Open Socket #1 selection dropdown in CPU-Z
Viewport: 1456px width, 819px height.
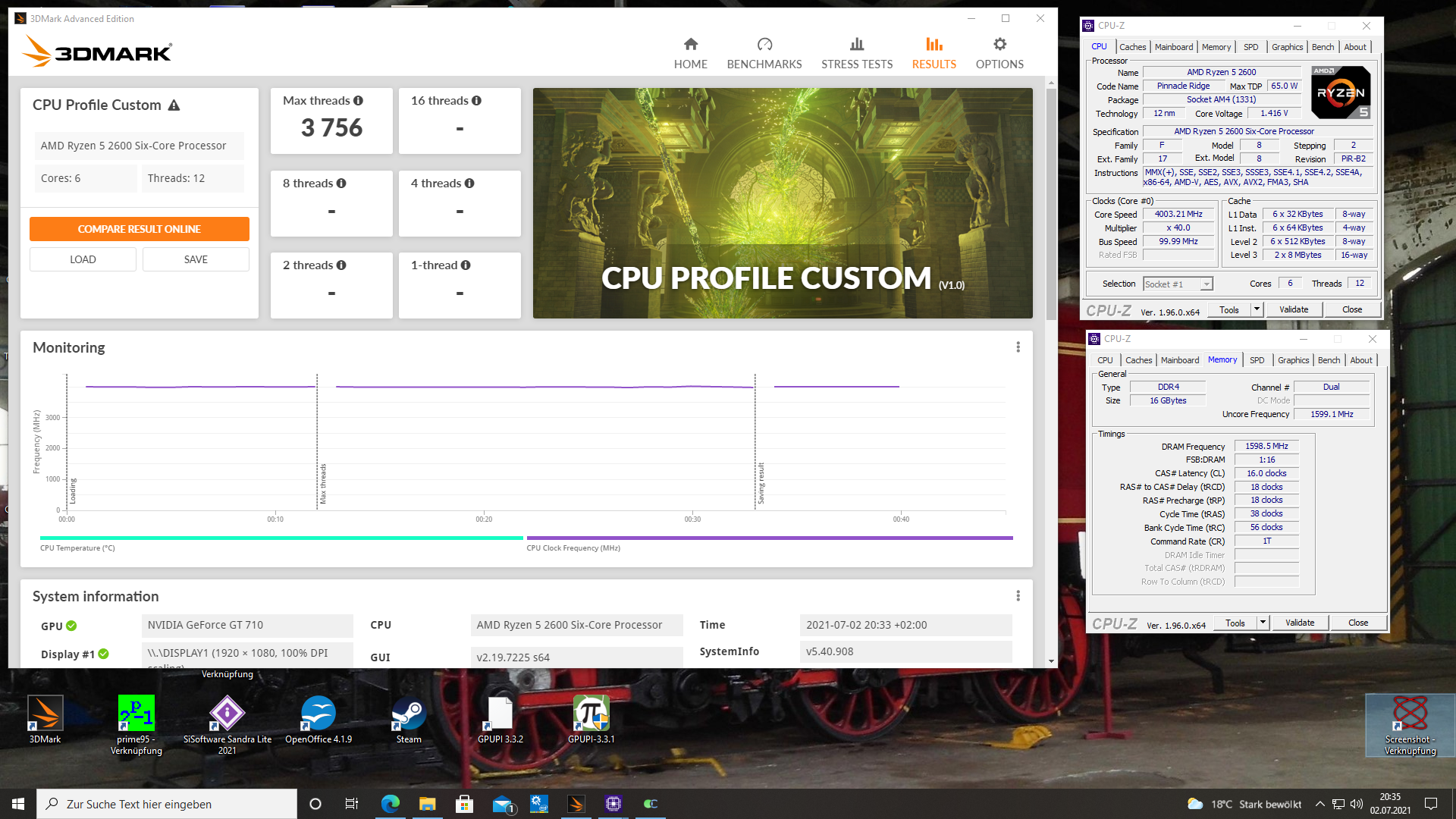pyautogui.click(x=1178, y=284)
